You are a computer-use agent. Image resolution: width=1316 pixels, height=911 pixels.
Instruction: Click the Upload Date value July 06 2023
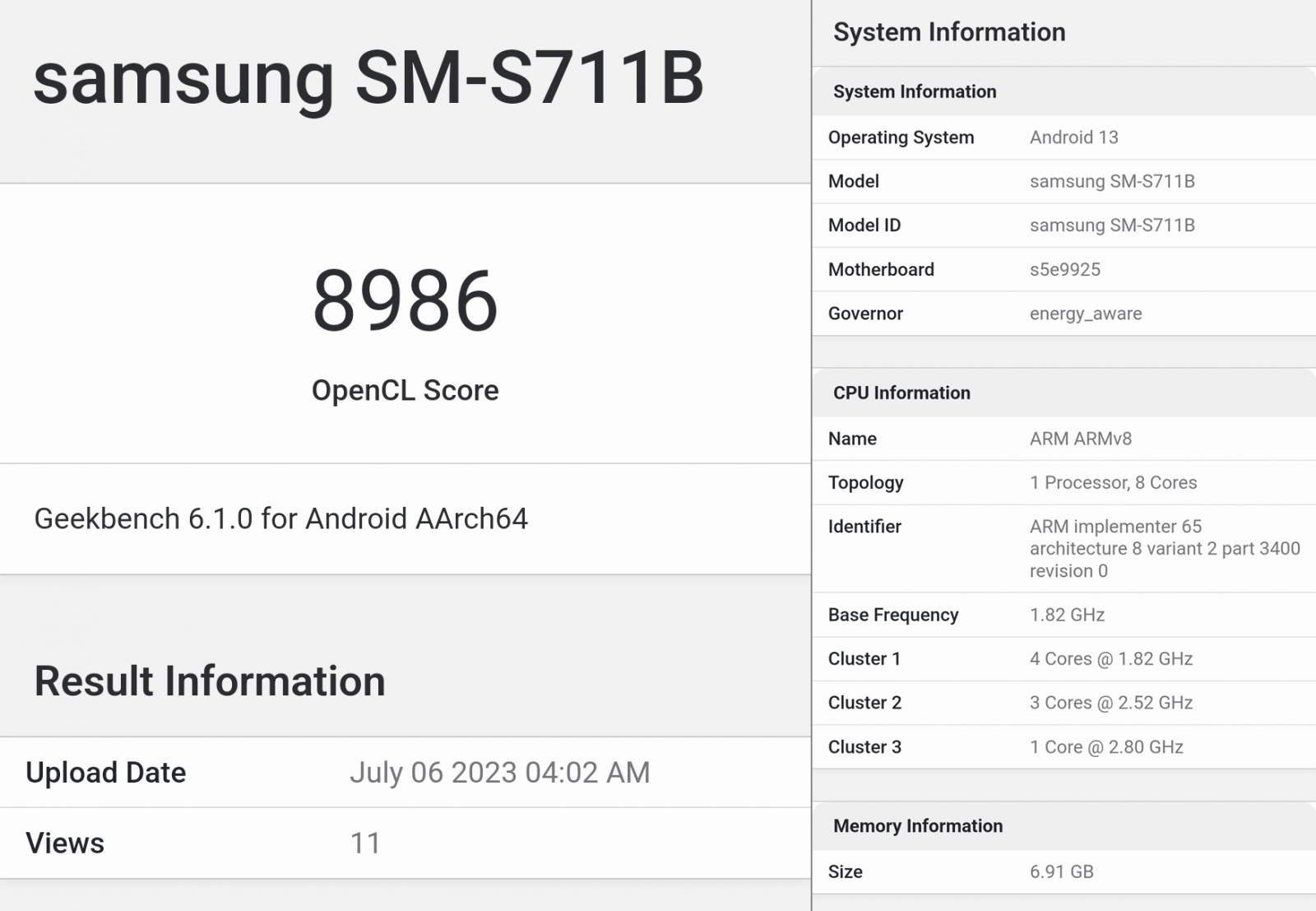(499, 773)
